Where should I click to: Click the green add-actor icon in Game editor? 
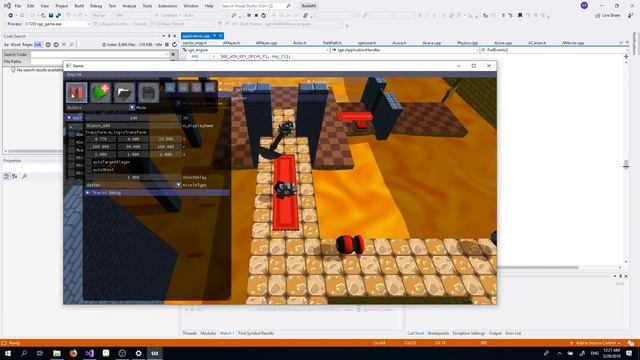(x=100, y=92)
